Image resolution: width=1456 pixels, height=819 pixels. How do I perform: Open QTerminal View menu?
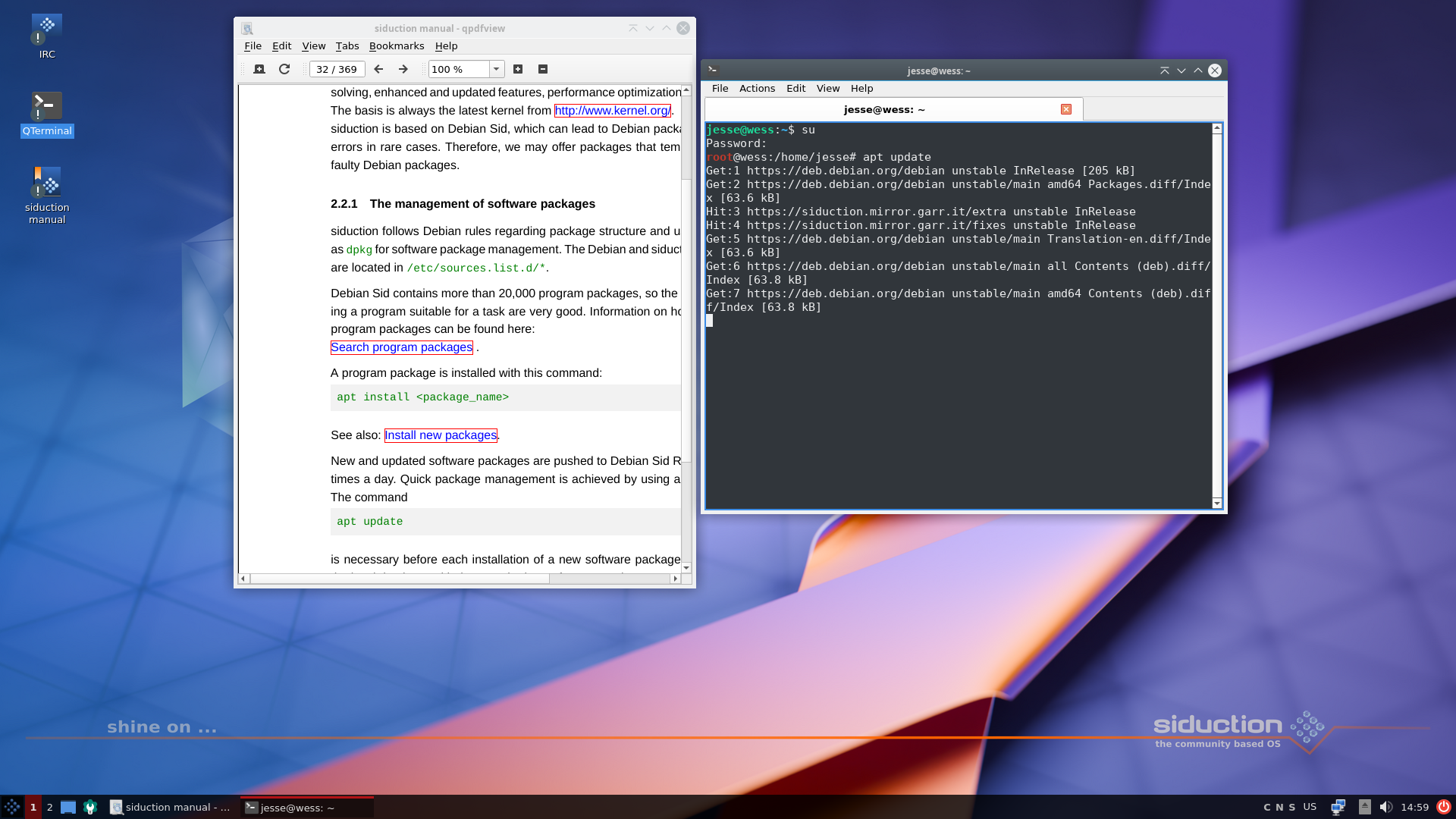[827, 89]
